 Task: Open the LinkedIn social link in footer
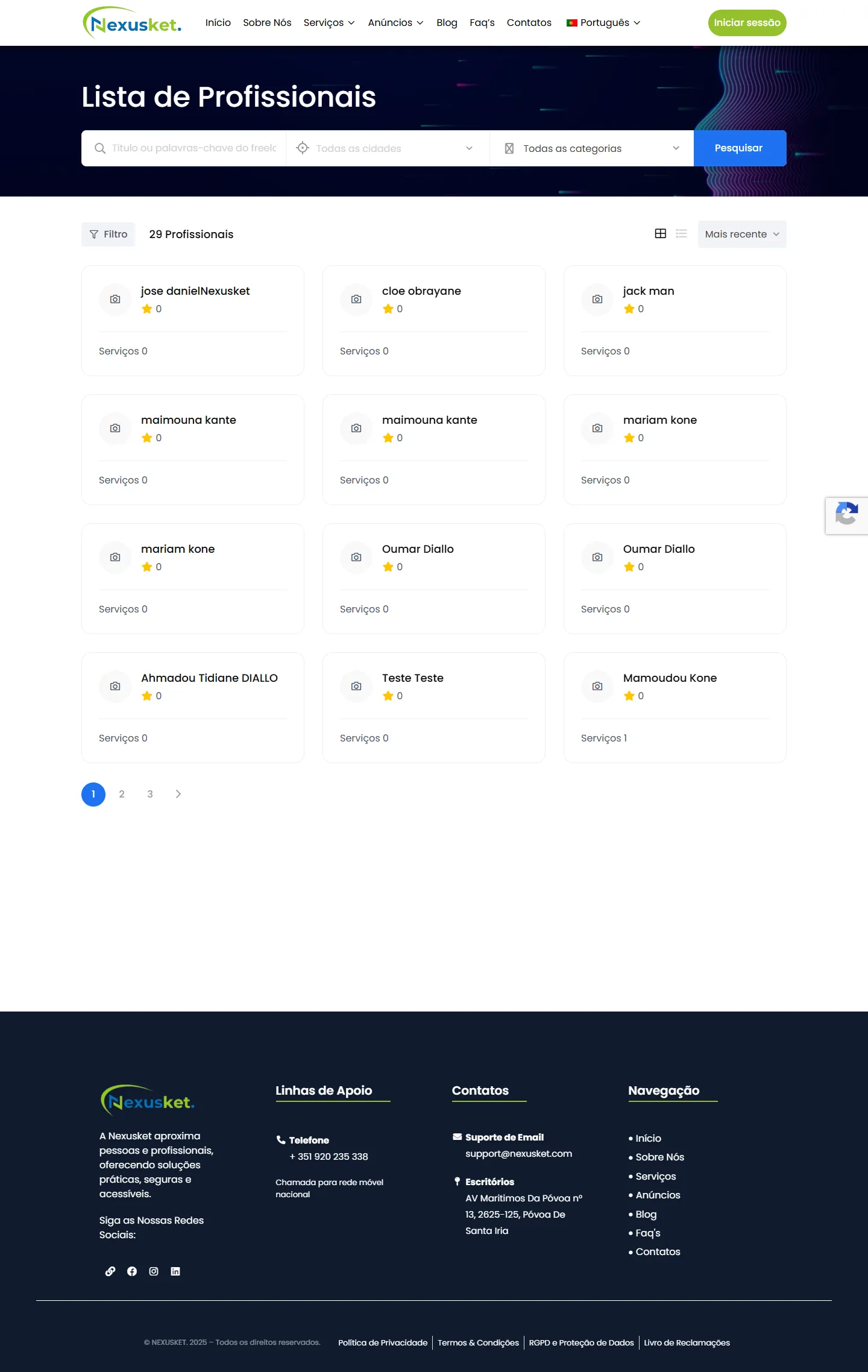tap(175, 1271)
